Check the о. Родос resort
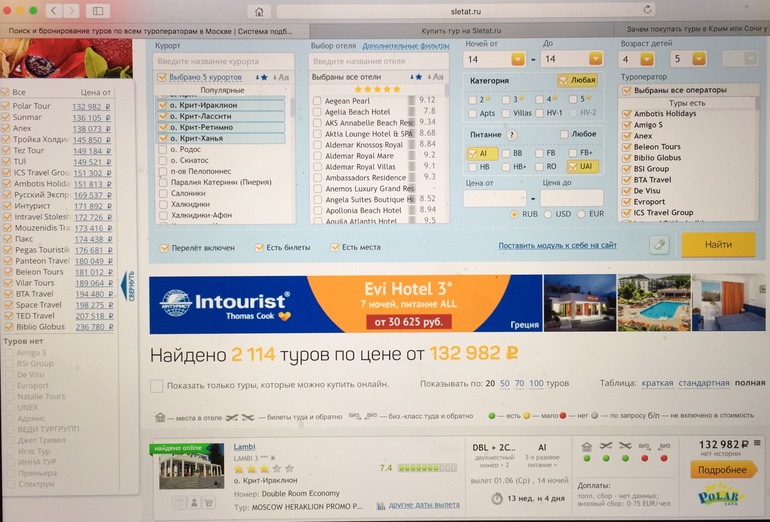The height and width of the screenshot is (522, 770). 163,149
